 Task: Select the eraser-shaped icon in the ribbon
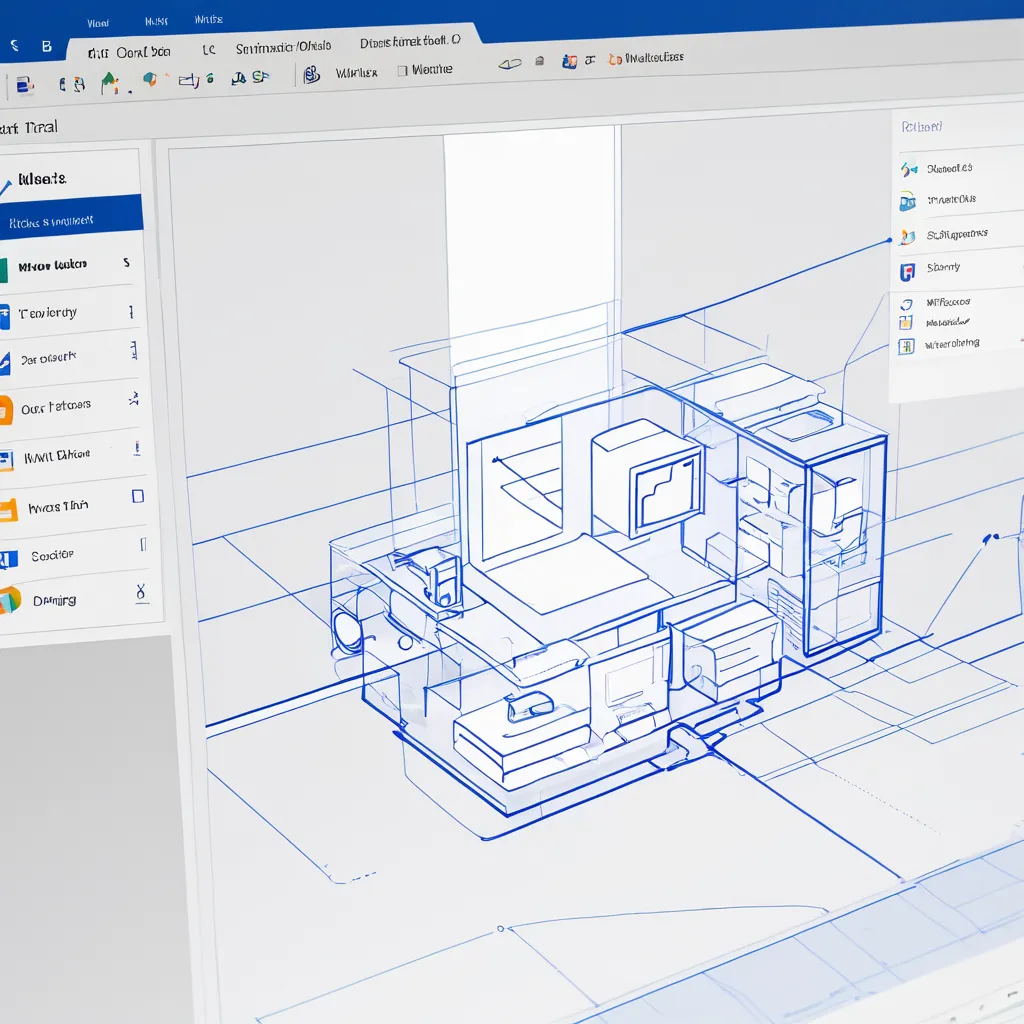[510, 63]
